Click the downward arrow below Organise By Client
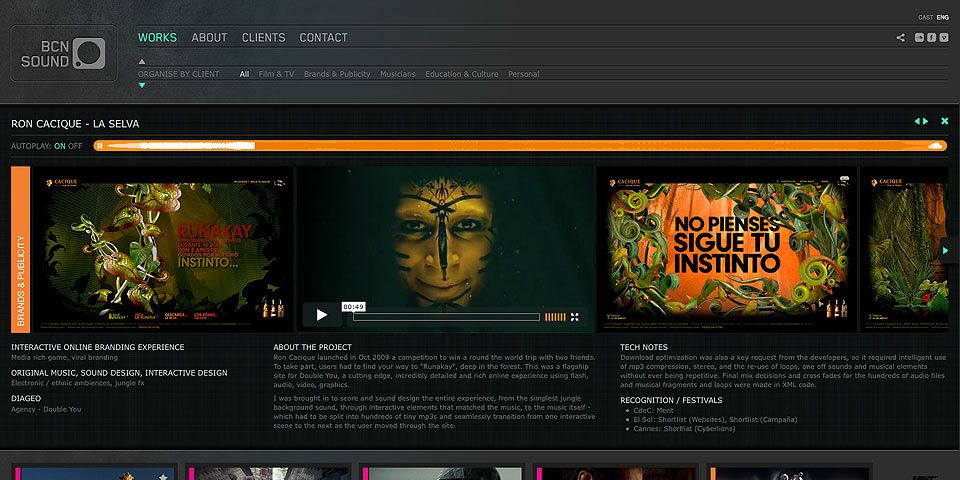This screenshot has height=480, width=960. (x=142, y=86)
